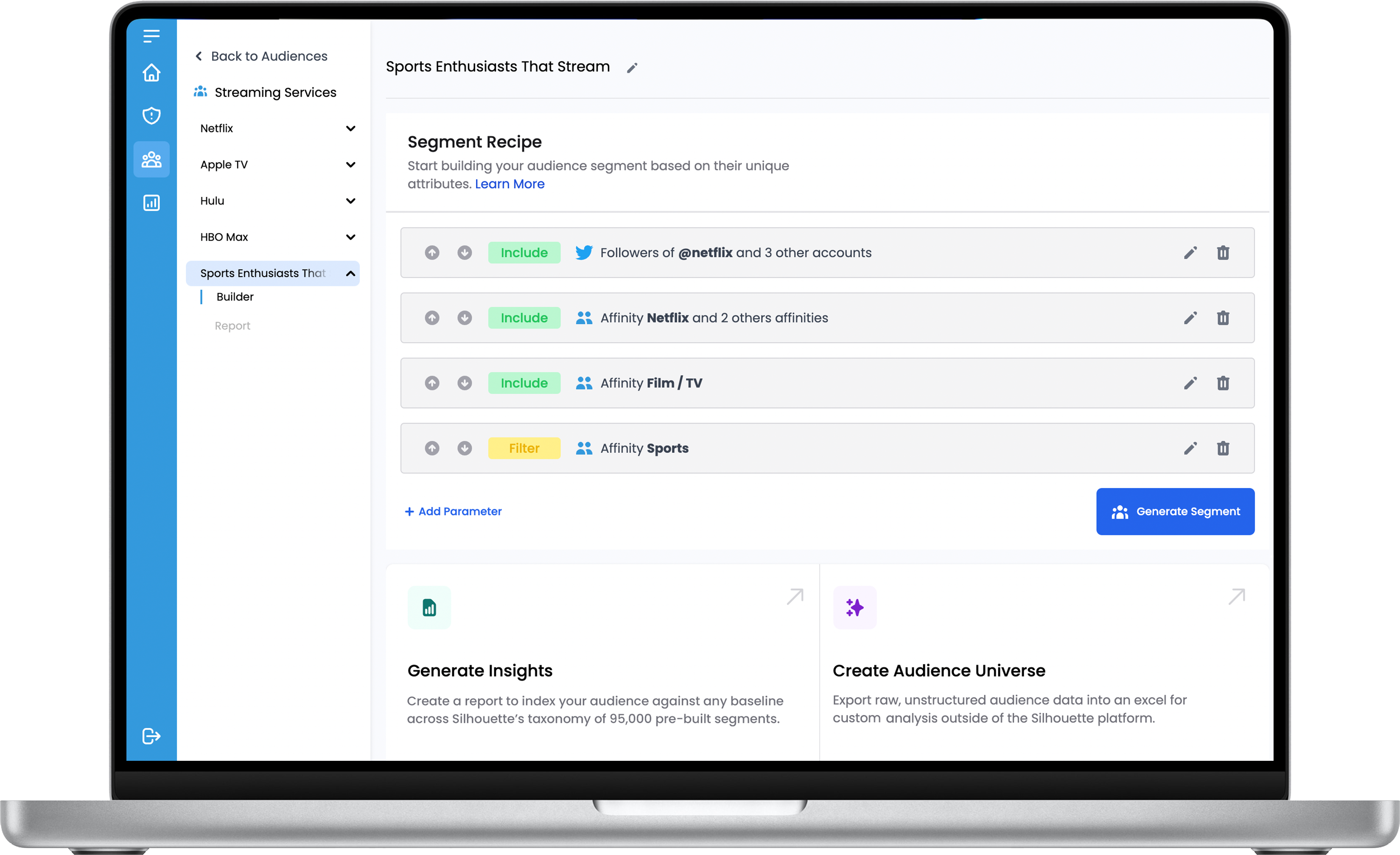This screenshot has height=855, width=1400.
Task: Open the hamburger menu icon
Action: [151, 36]
